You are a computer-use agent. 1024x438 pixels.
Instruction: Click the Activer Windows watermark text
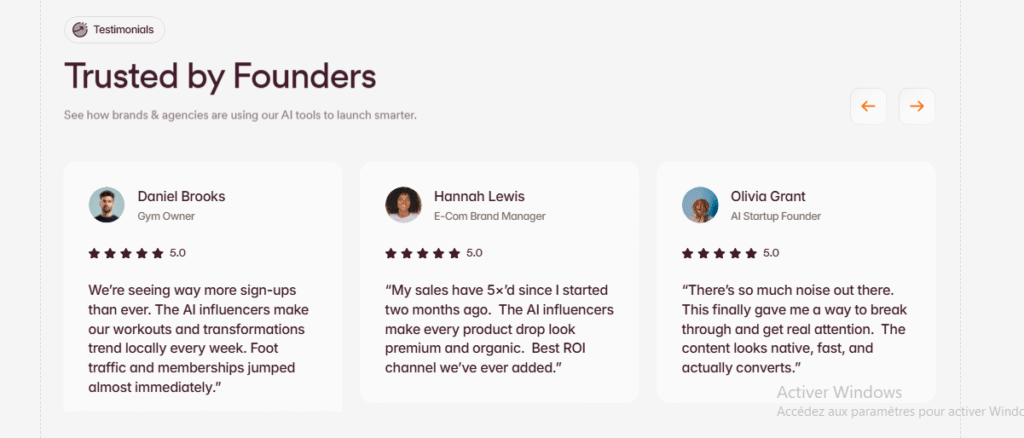(839, 392)
